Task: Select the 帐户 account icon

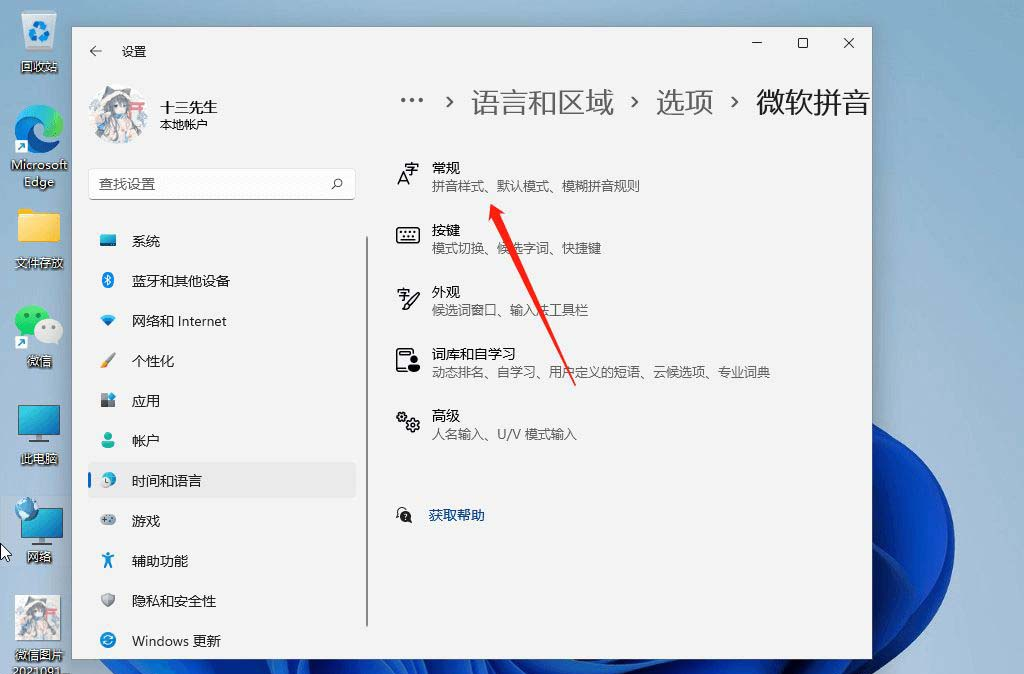Action: pyautogui.click(x=108, y=440)
